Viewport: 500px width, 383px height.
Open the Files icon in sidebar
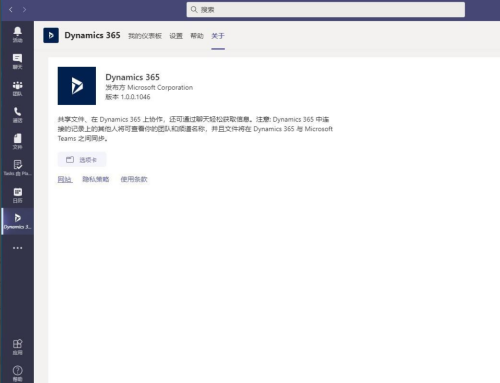pyautogui.click(x=17, y=142)
